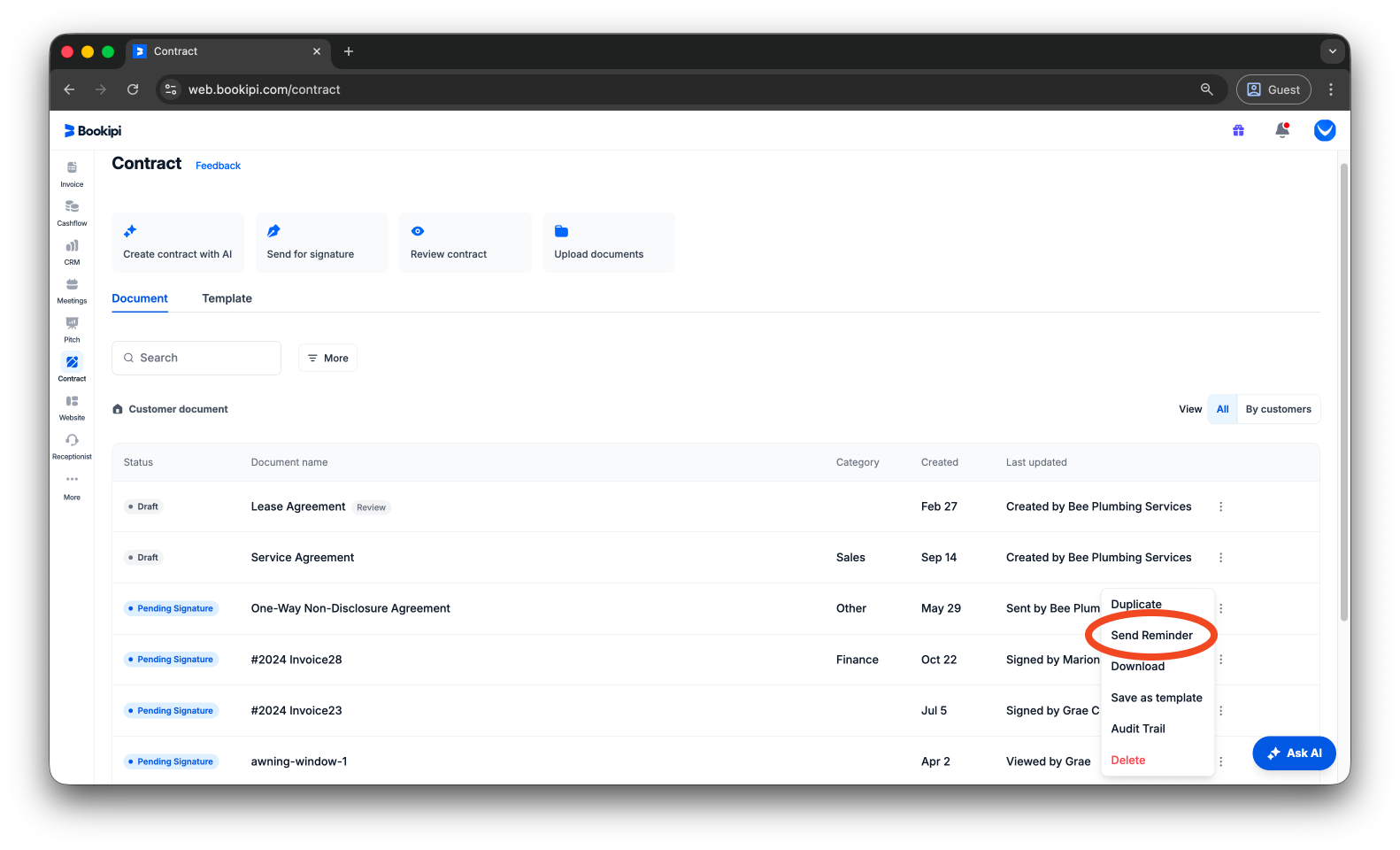Open the Receptionist sidebar icon

pyautogui.click(x=72, y=446)
